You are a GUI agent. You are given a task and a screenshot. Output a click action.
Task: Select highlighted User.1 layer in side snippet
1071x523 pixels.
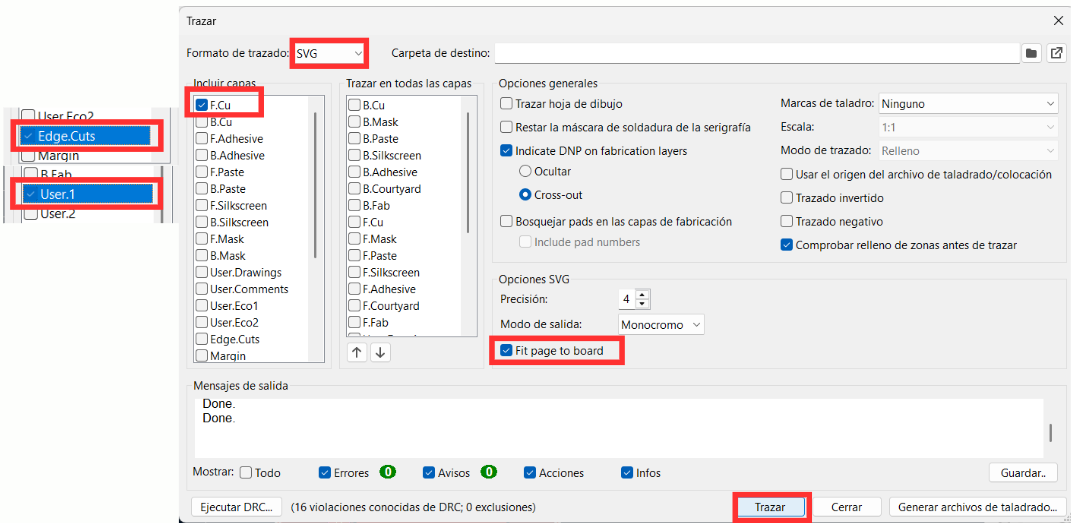coord(86,195)
